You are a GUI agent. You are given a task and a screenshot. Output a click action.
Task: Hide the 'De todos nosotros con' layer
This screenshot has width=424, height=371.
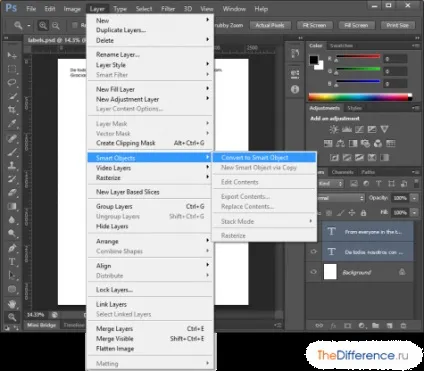pos(313,252)
